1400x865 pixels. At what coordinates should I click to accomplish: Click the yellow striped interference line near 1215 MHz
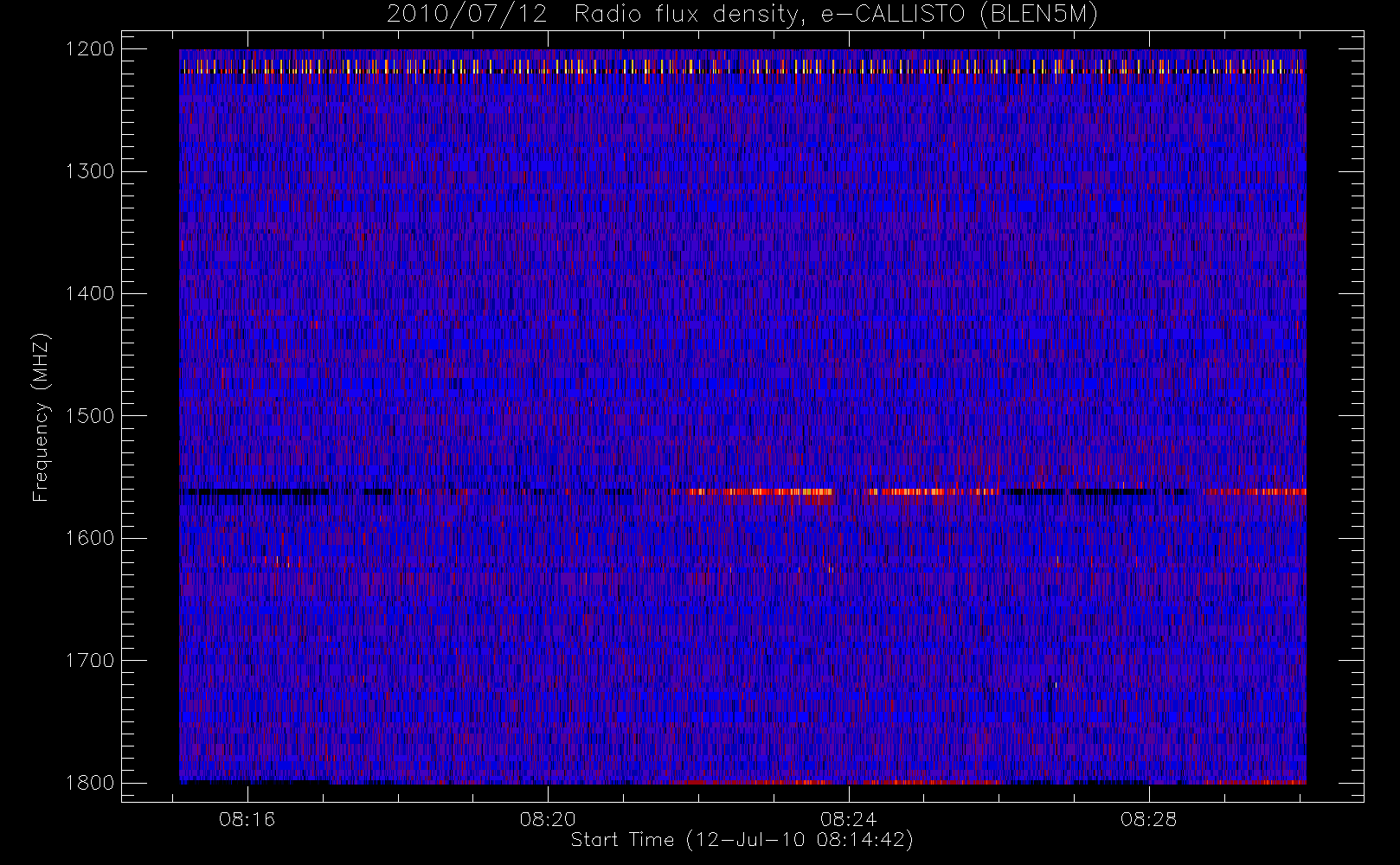click(742, 67)
